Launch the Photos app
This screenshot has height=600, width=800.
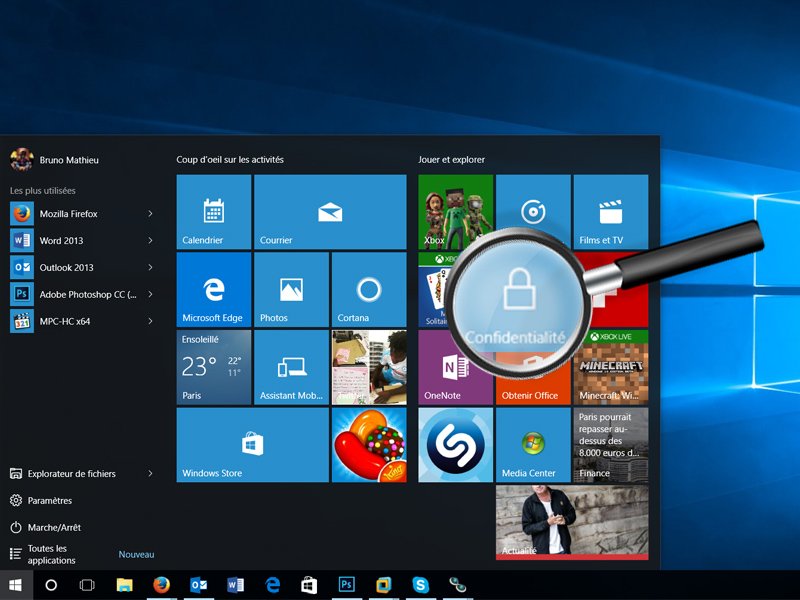[x=291, y=290]
